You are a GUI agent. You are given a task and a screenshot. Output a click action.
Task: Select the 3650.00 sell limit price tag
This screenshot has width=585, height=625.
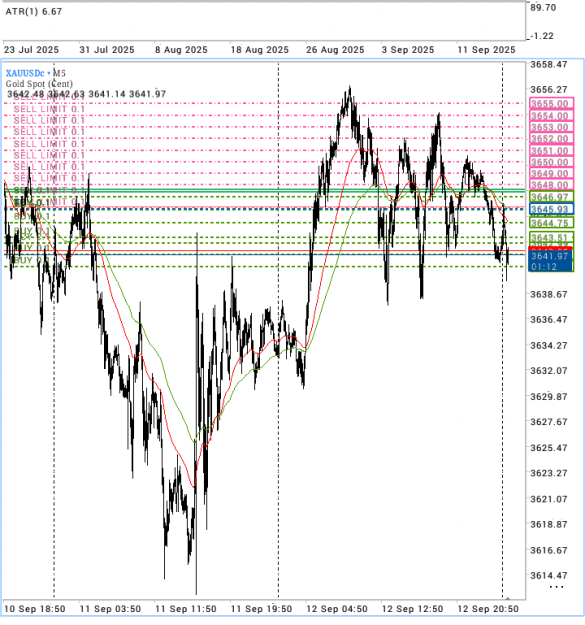point(551,162)
